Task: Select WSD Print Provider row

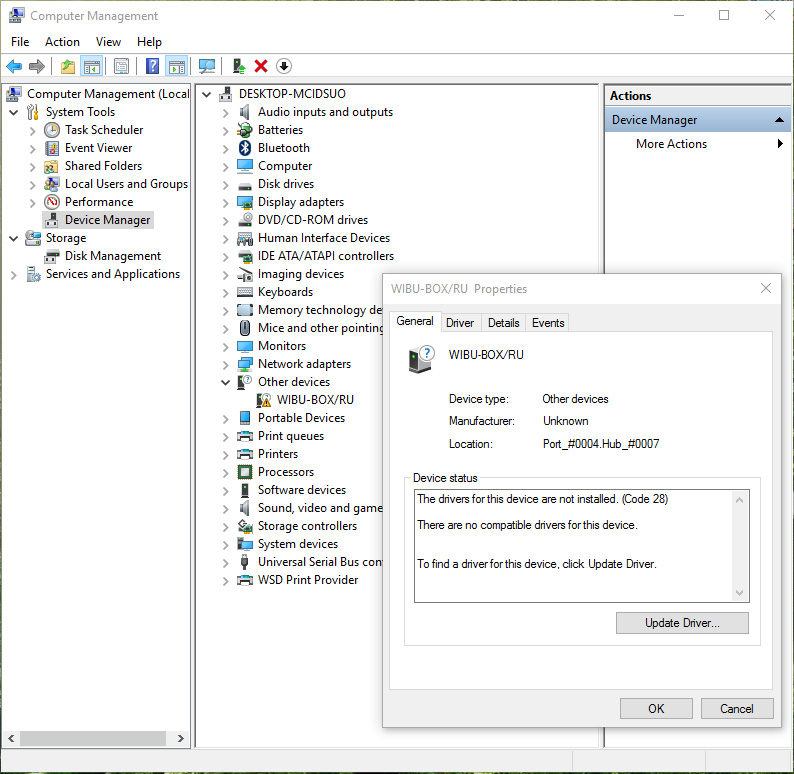Action: (308, 580)
